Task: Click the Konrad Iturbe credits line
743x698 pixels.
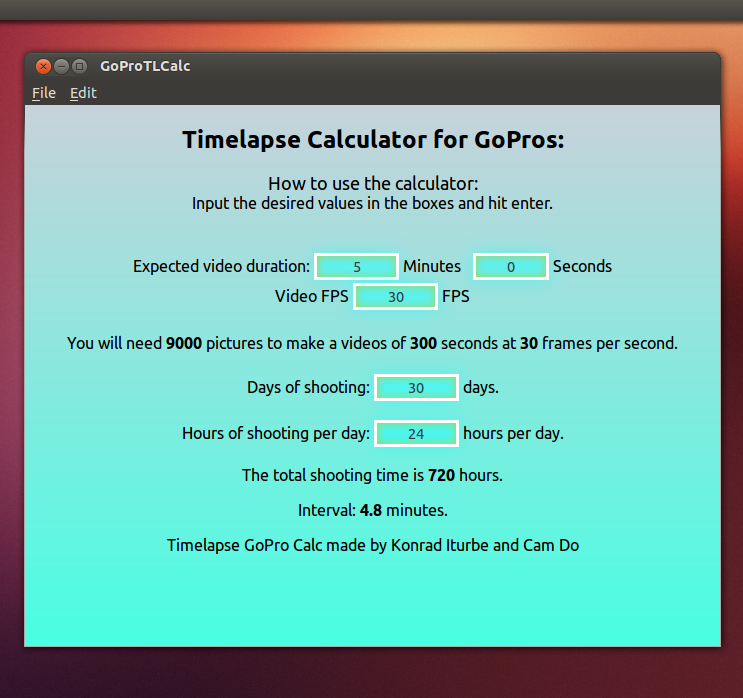Action: pyautogui.click(x=372, y=545)
